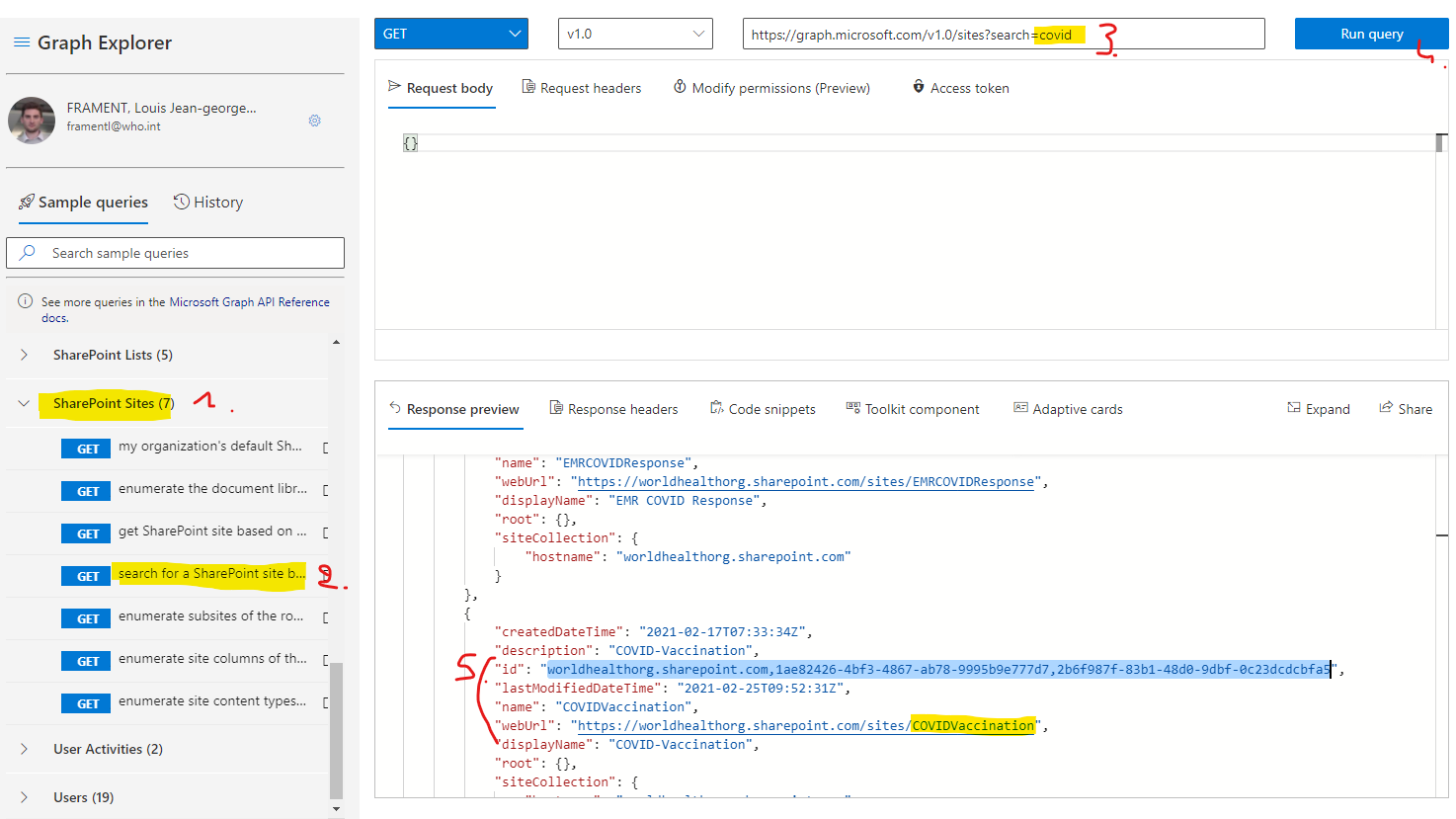This screenshot has height=819, width=1456.
Task: Switch to the History tab
Action: pyautogui.click(x=208, y=203)
